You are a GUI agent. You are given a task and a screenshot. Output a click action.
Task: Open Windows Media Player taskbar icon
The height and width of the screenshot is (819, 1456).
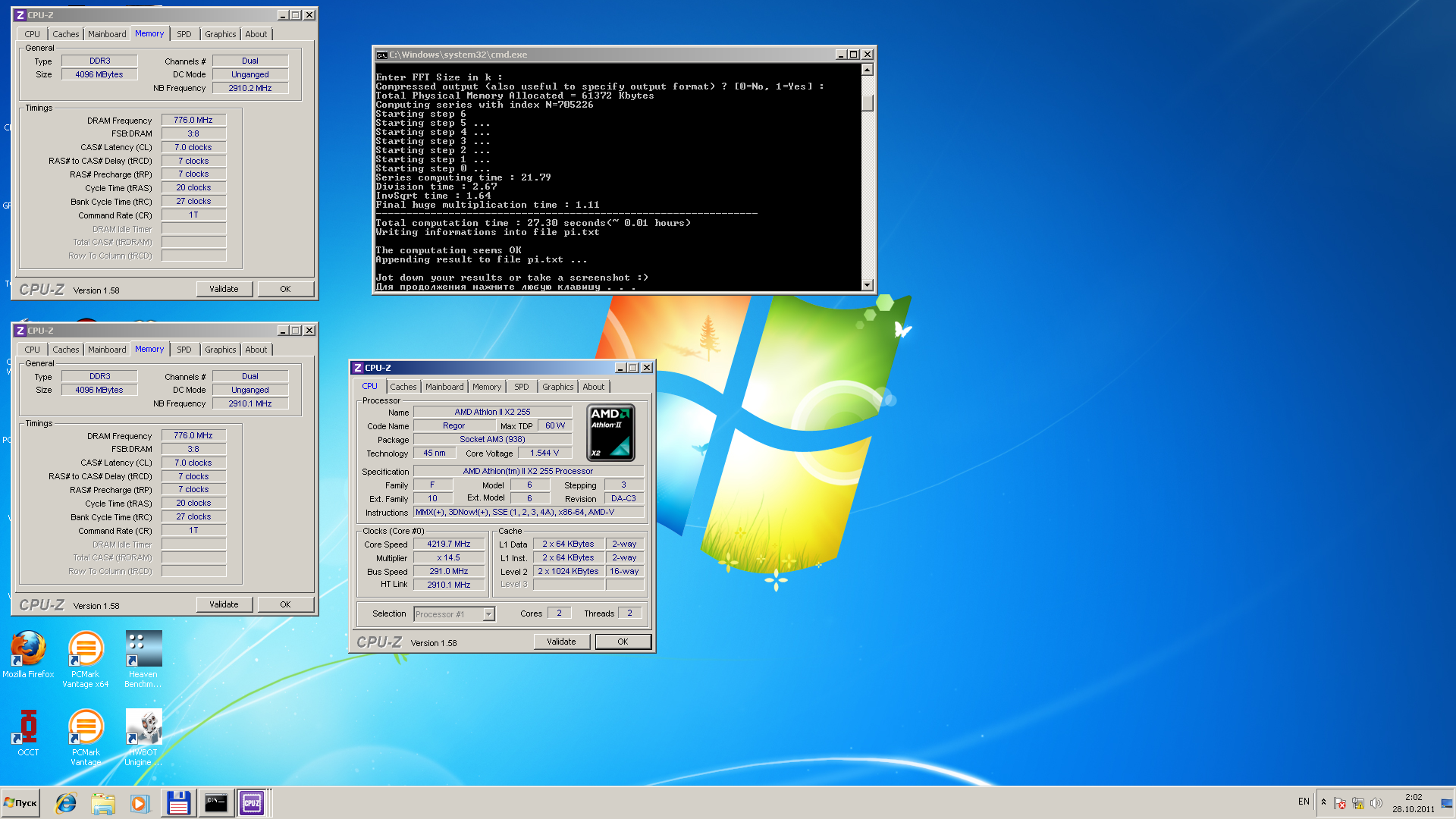pyautogui.click(x=140, y=803)
